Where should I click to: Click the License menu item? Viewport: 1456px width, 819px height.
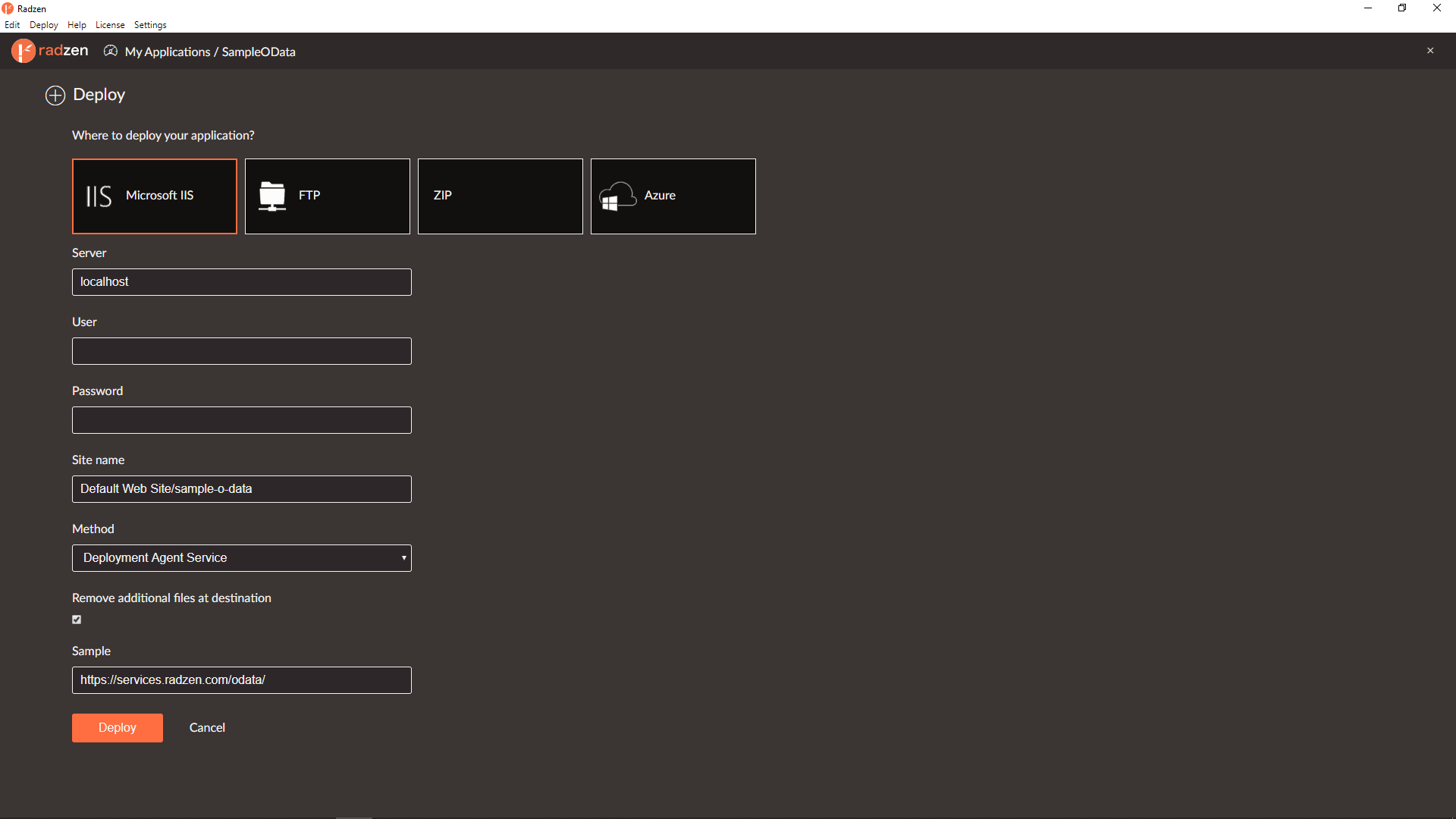click(x=110, y=24)
